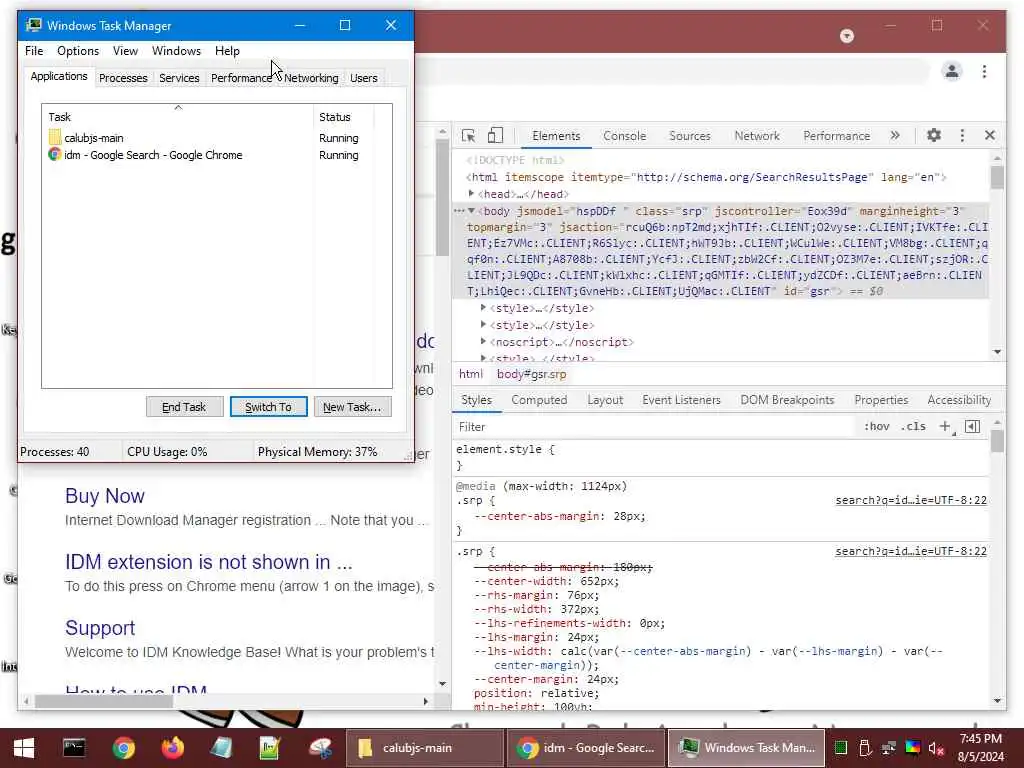Open the Support search result link
Screen dimensions: 1024x768
pos(100,628)
